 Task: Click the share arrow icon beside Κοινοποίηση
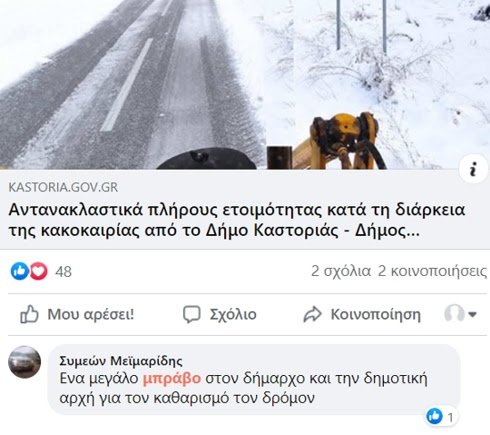pos(312,314)
